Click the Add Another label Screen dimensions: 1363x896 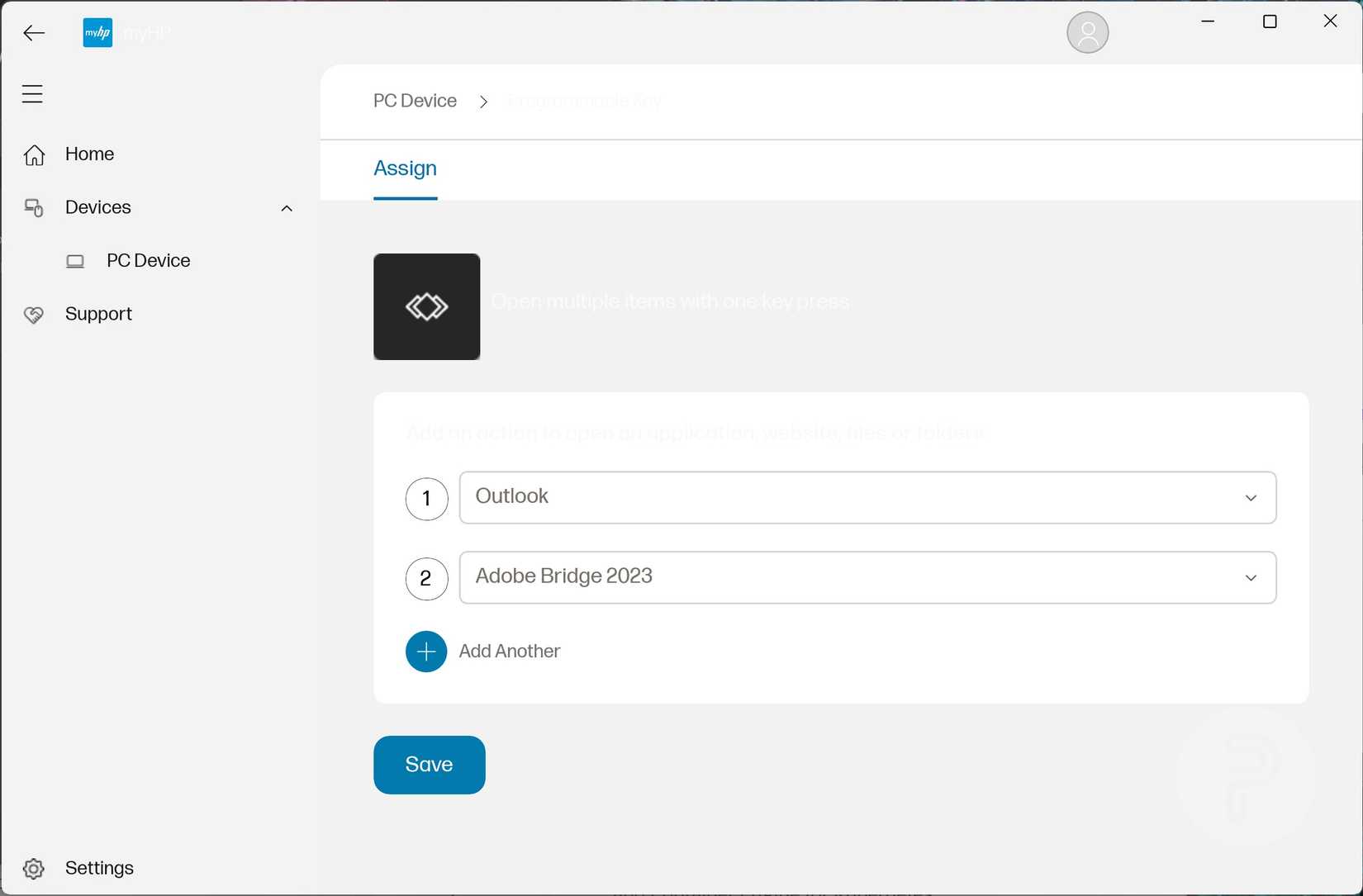(x=510, y=651)
